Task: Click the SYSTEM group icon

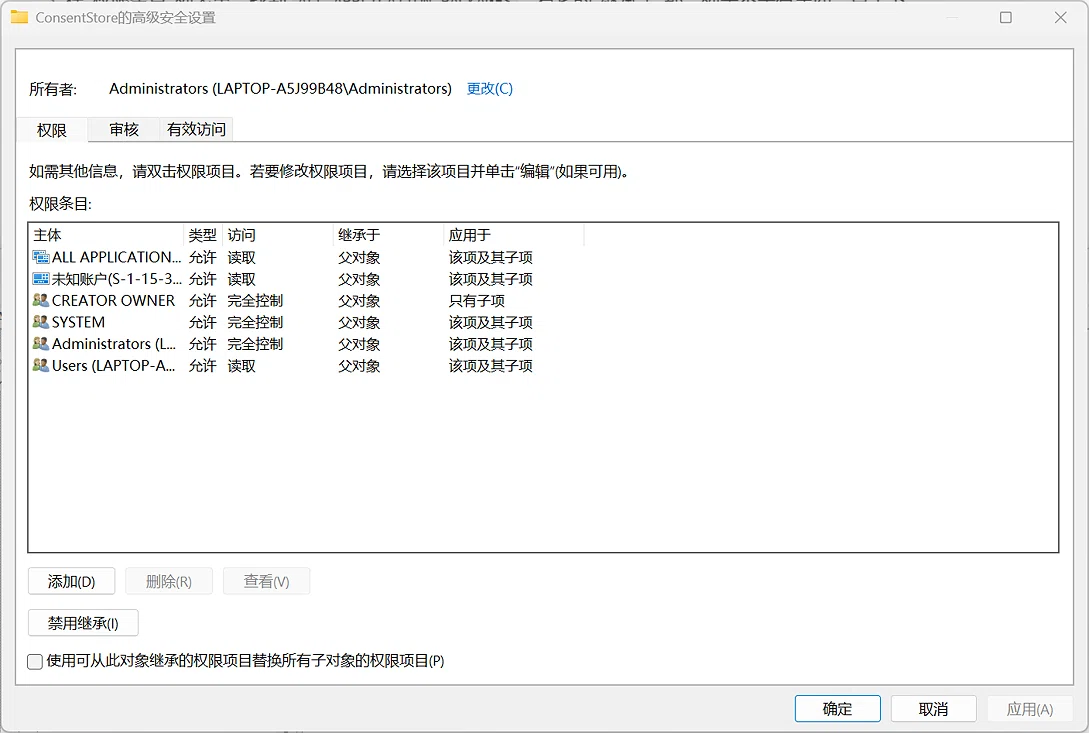Action: [x=41, y=322]
